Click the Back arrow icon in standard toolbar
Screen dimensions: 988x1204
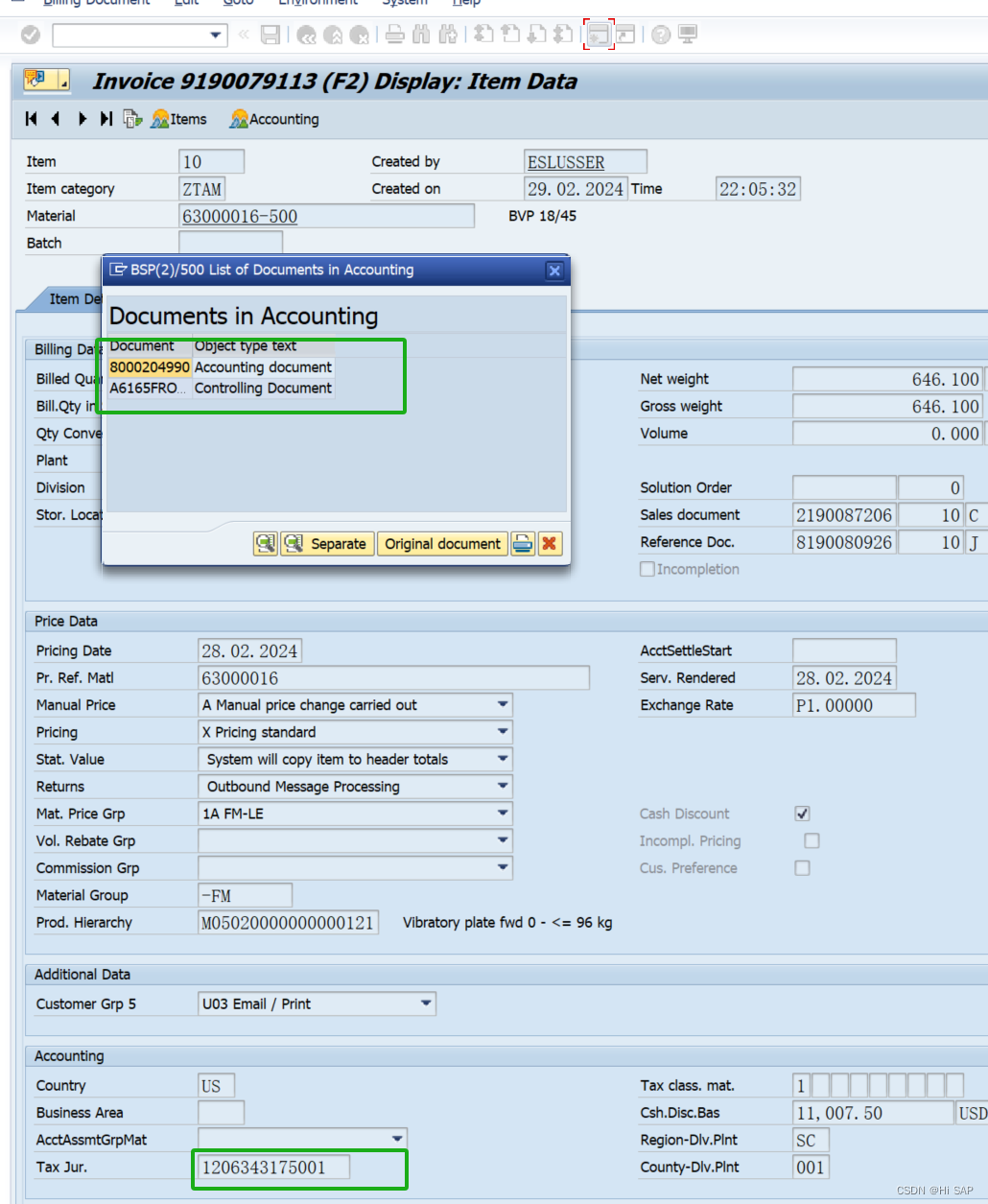pyautogui.click(x=307, y=35)
